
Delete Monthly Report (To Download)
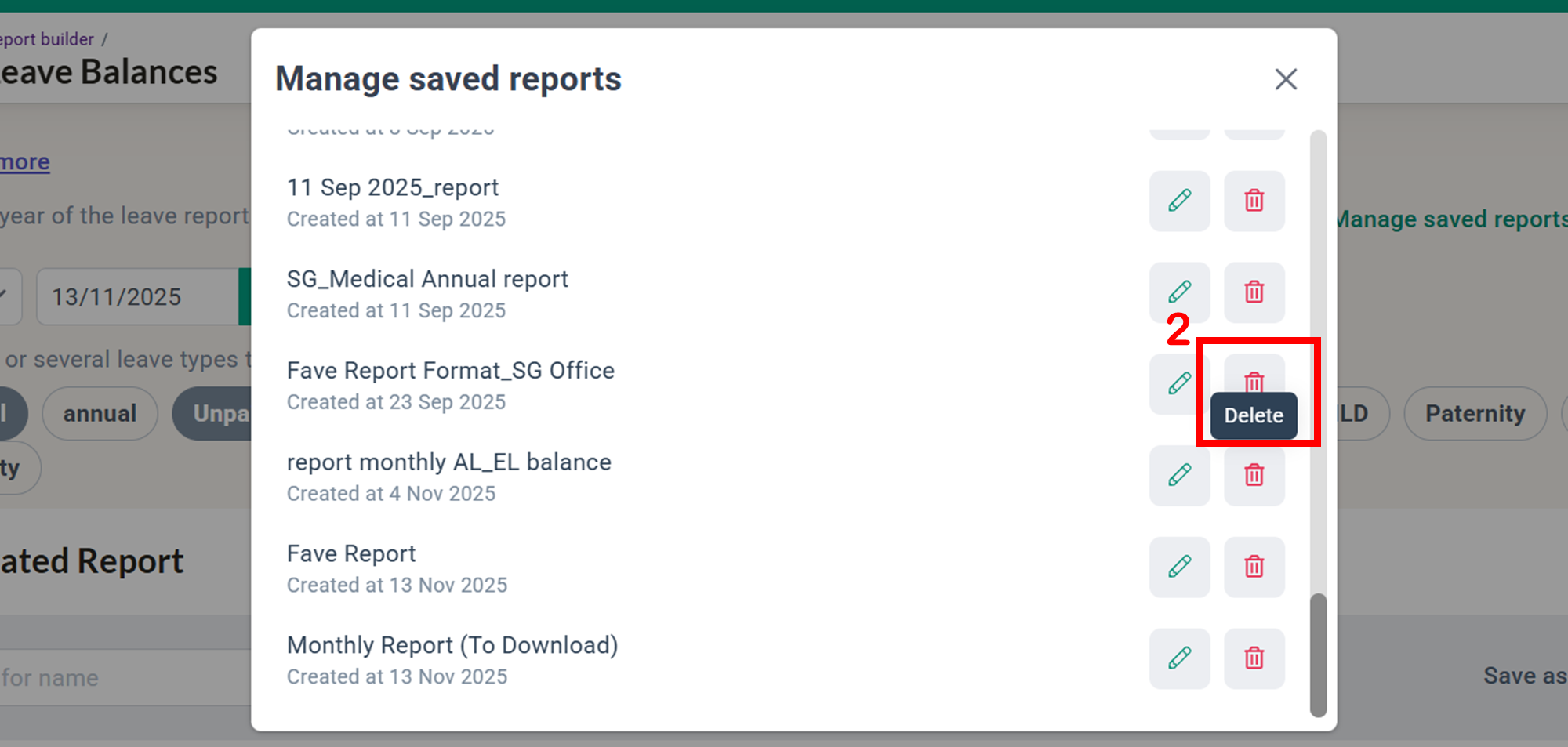(1254, 658)
